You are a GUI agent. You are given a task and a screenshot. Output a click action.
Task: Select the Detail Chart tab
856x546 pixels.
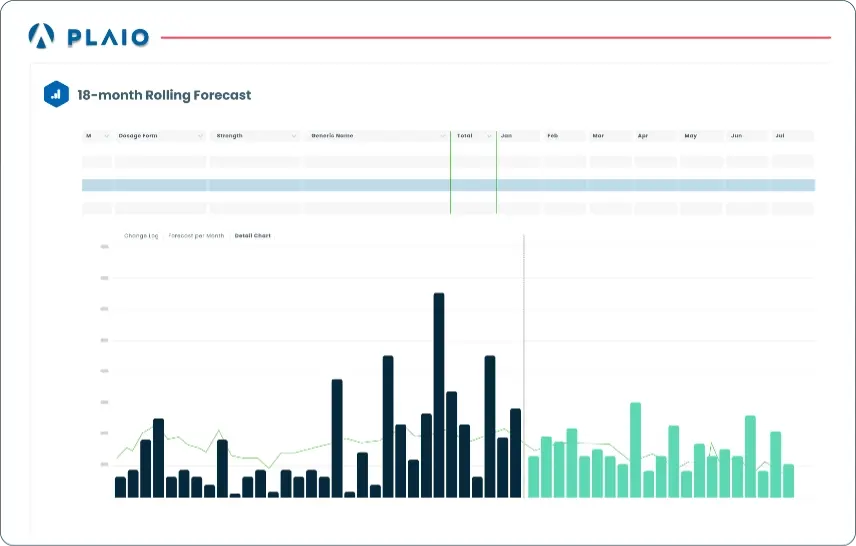coord(253,236)
